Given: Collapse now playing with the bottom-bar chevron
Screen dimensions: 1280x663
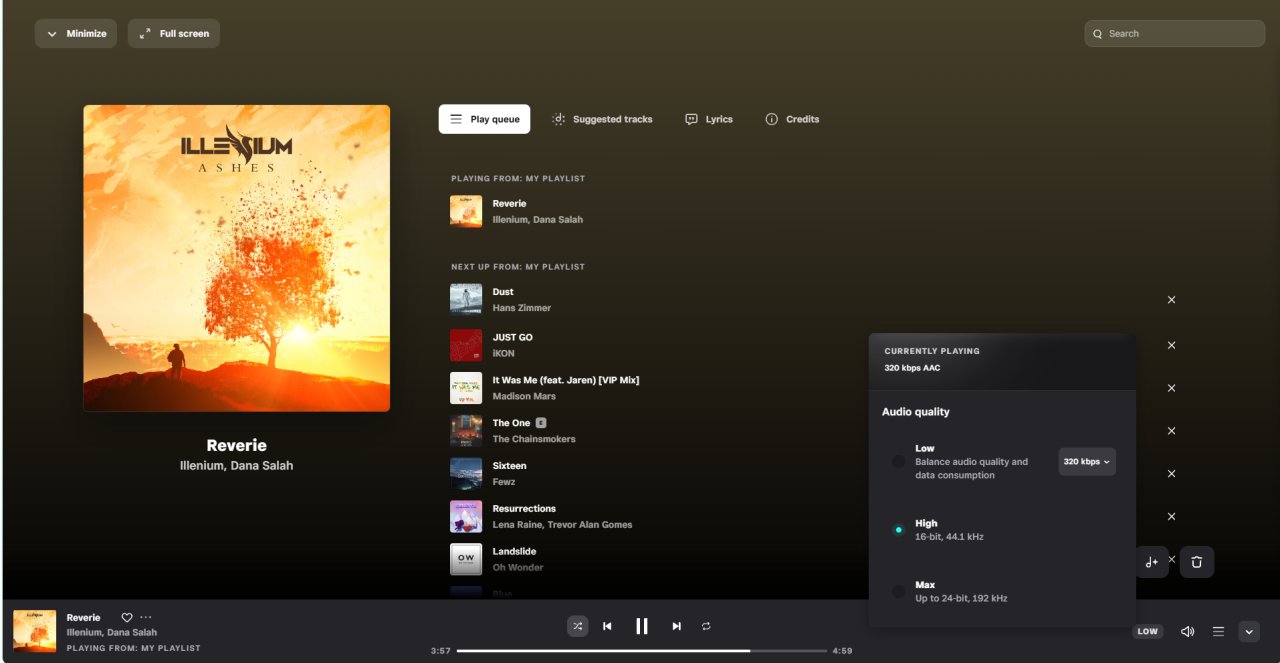Looking at the screenshot, I should [1249, 631].
